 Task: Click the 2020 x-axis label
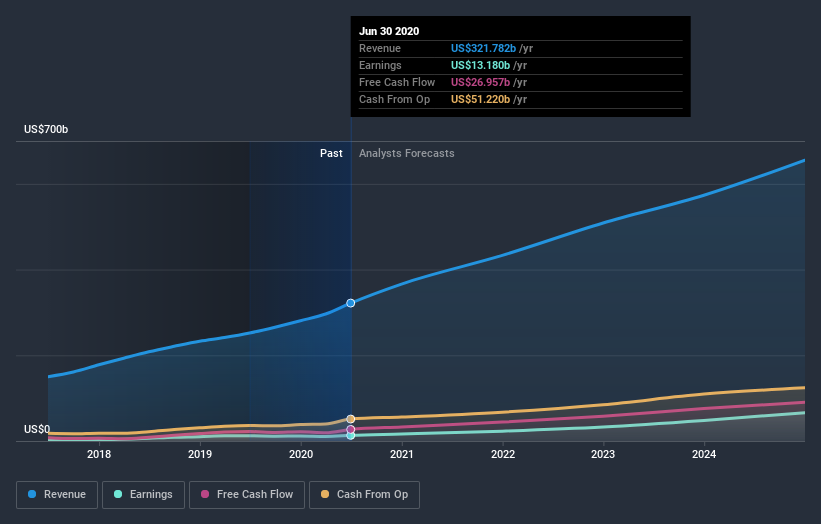point(301,454)
